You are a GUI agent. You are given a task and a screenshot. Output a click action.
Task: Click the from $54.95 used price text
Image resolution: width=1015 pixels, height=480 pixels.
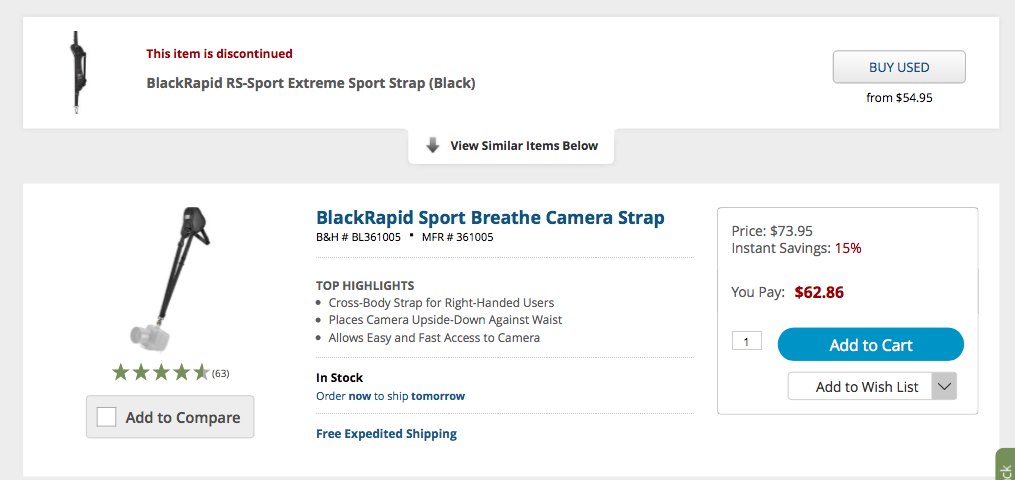(x=899, y=98)
